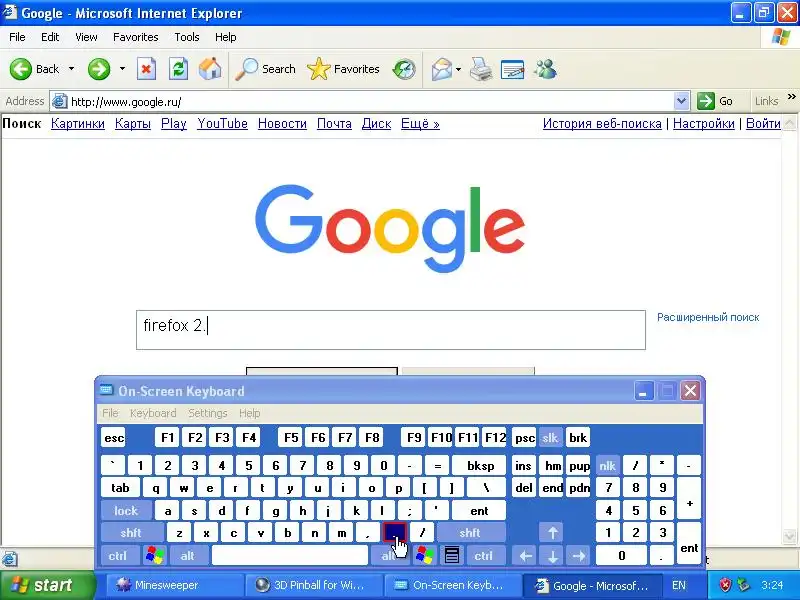Open the Mail button dropdown arrow
This screenshot has height=600, width=800.
pos(458,69)
